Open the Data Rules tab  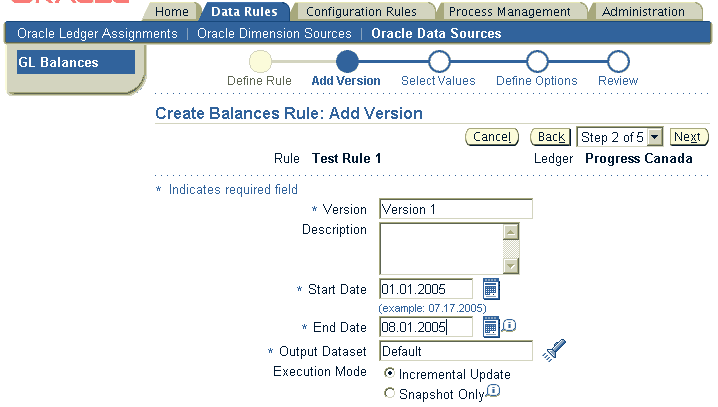pos(245,11)
